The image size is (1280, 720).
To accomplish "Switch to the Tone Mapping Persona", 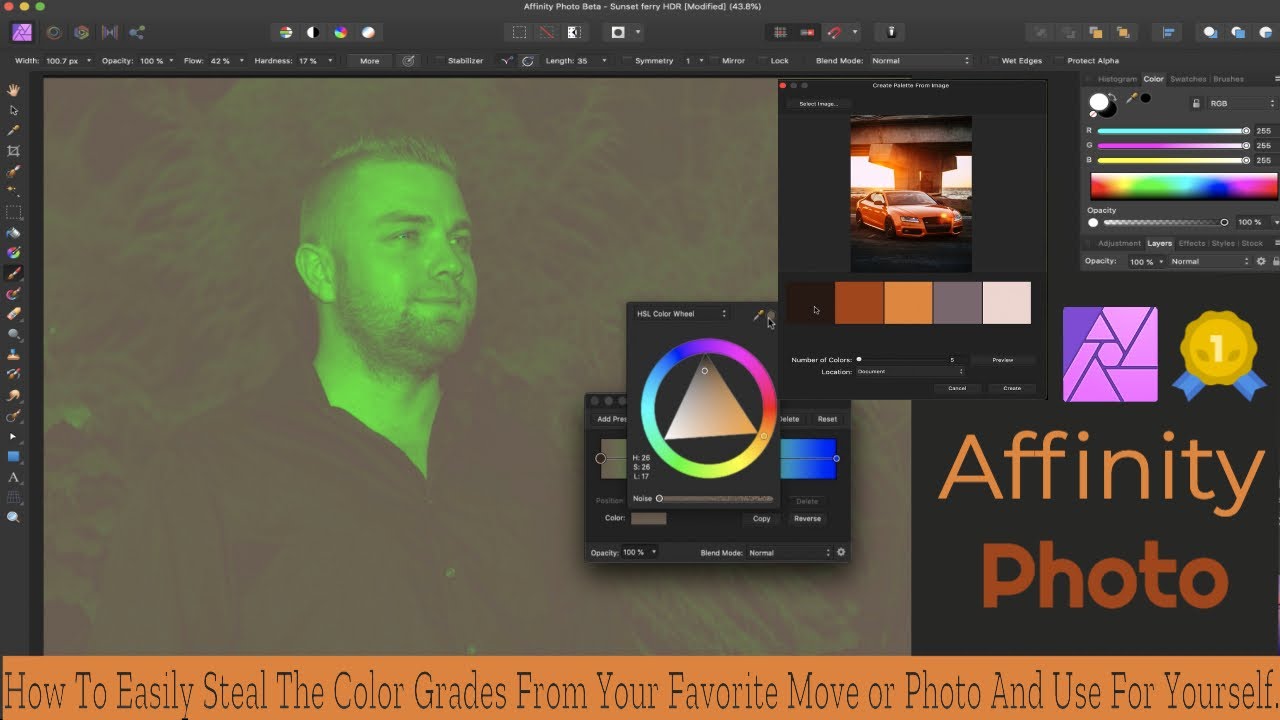I will pyautogui.click(x=109, y=32).
